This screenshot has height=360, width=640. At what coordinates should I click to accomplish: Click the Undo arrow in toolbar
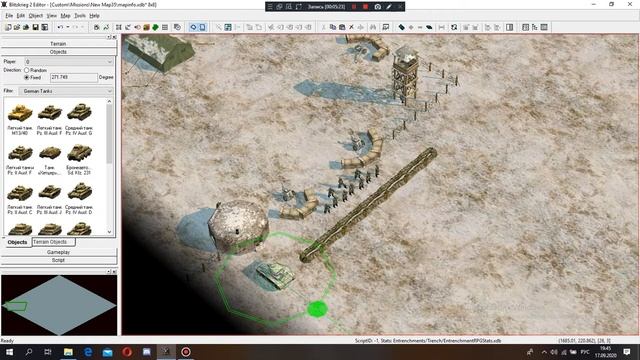pos(60,27)
